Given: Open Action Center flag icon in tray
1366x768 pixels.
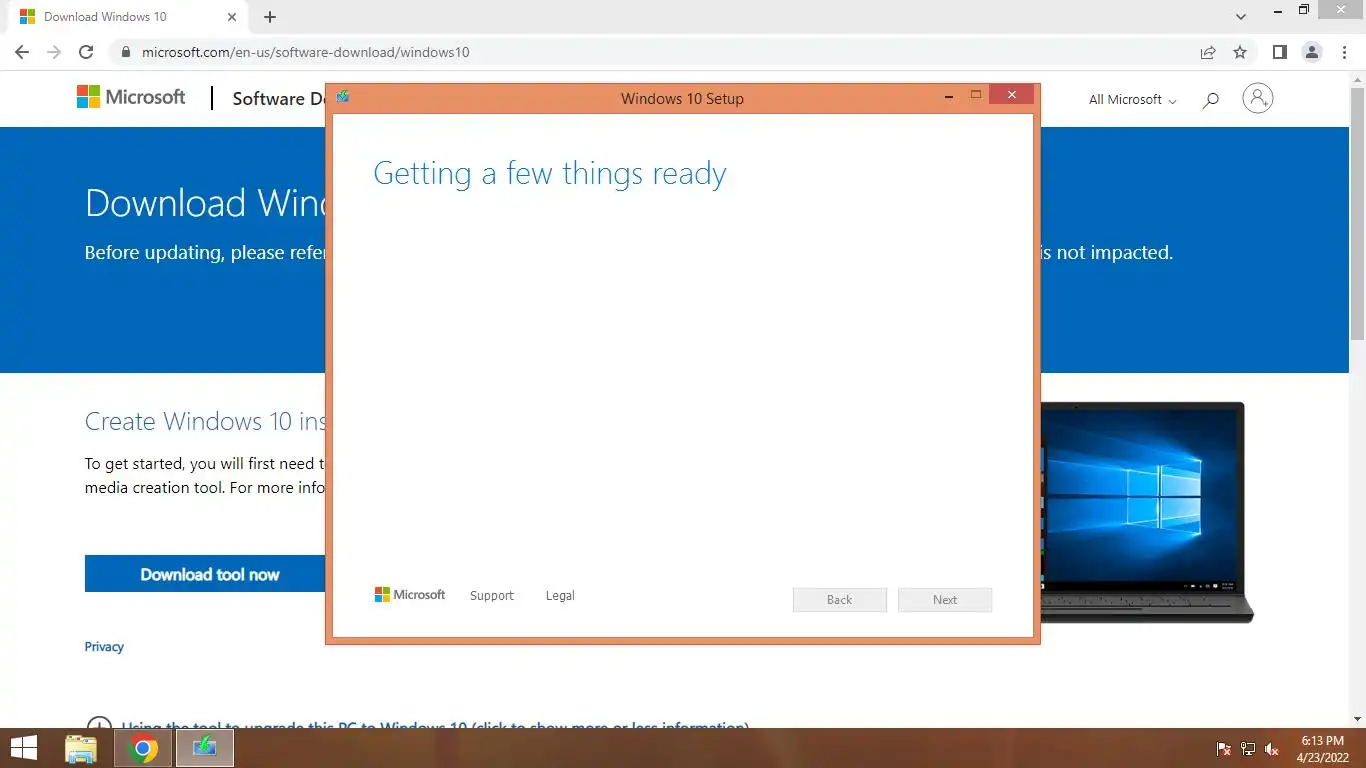Looking at the screenshot, I should click(1223, 749).
